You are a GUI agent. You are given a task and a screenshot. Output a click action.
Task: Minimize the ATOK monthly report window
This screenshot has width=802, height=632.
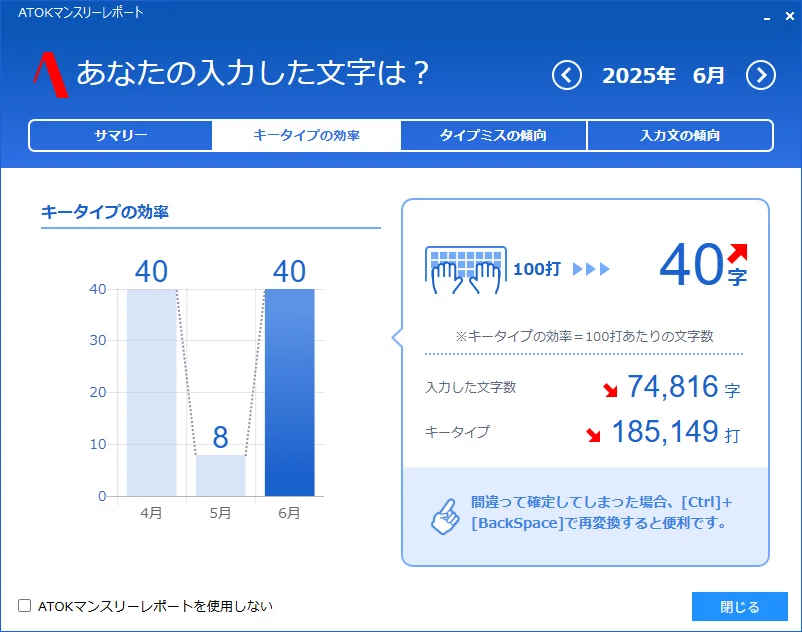tap(767, 17)
